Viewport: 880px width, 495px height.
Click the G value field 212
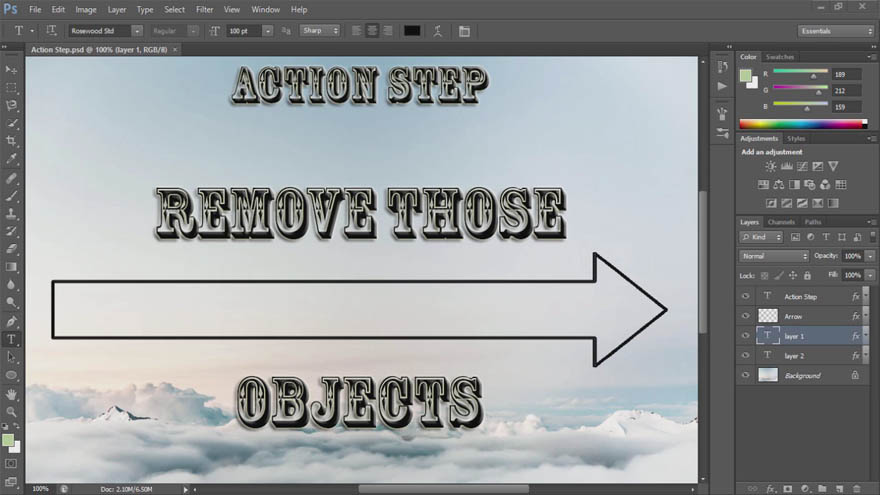pyautogui.click(x=847, y=90)
